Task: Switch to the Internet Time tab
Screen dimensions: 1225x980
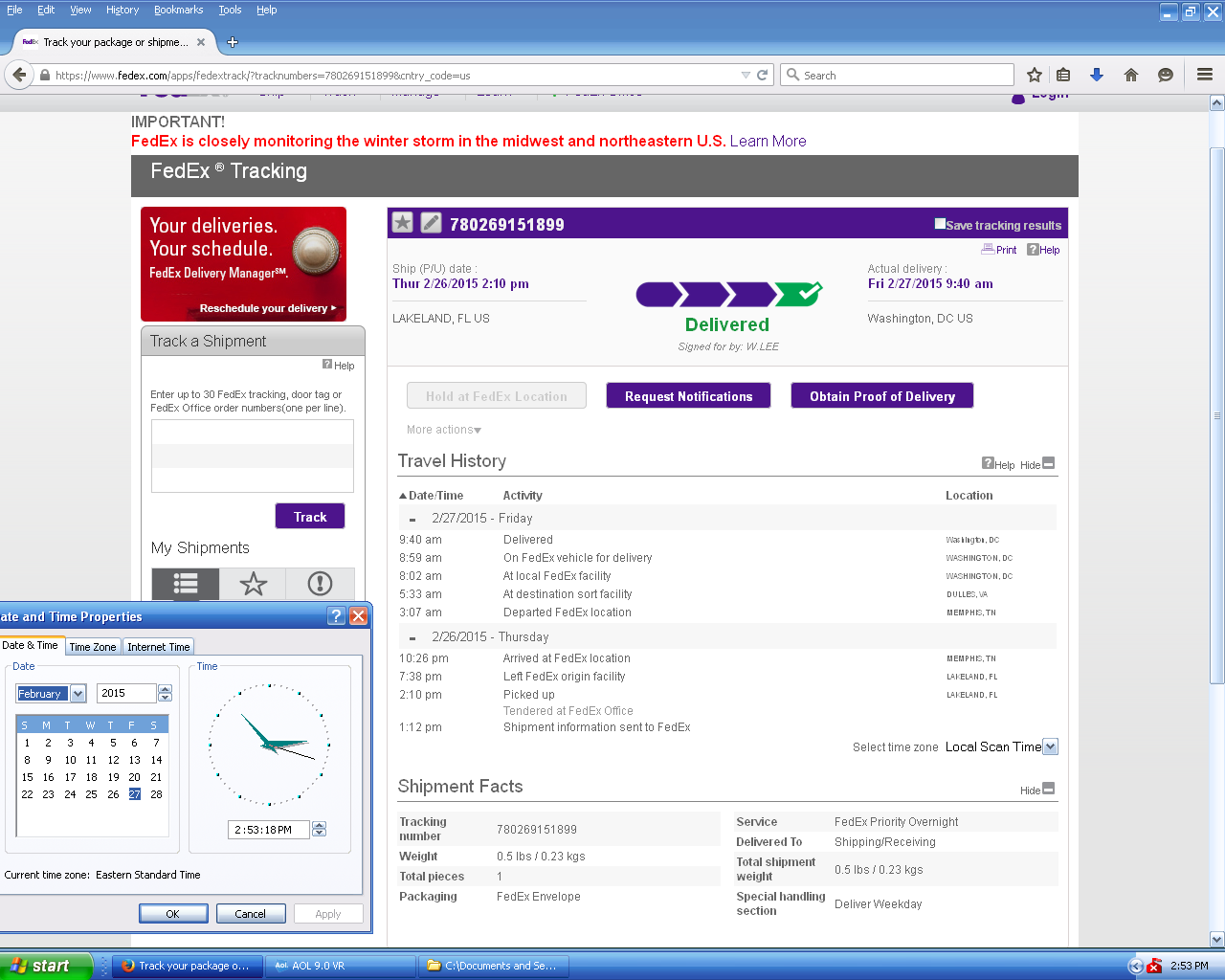Action: [159, 647]
